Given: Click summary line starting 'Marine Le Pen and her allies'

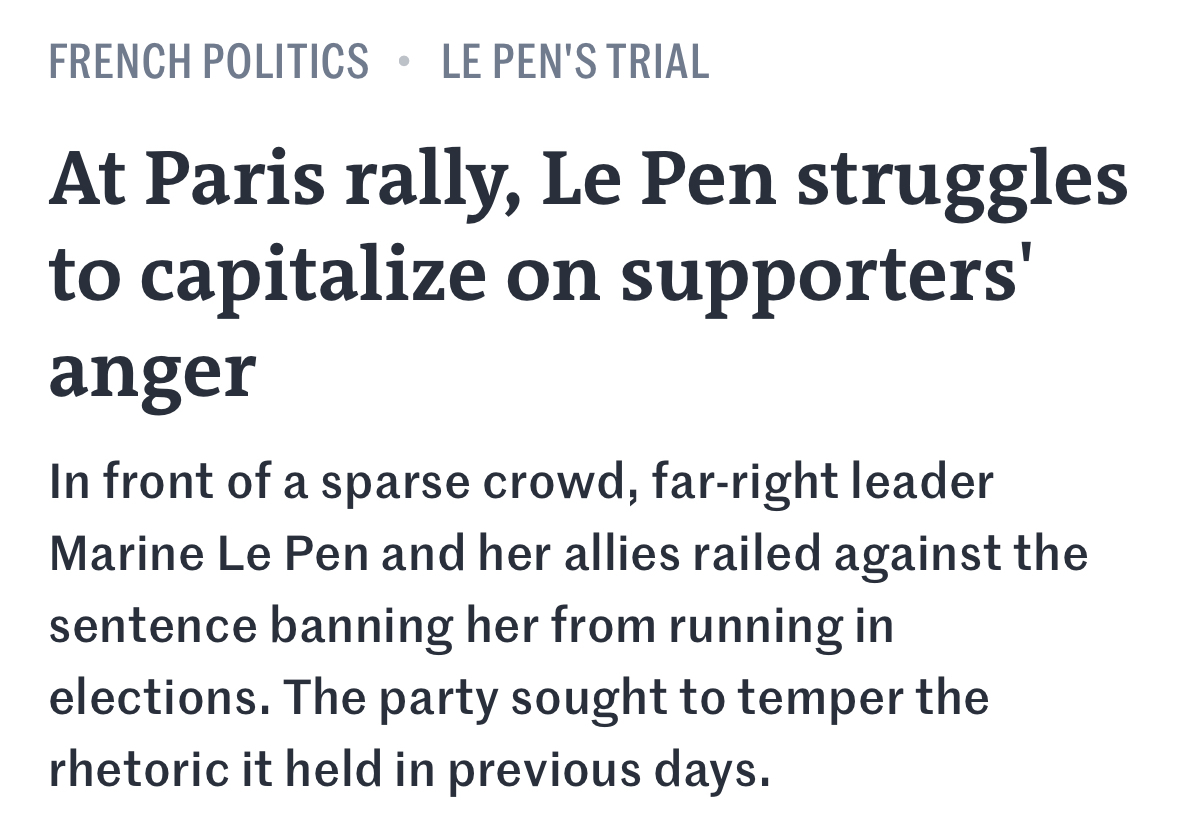Looking at the screenshot, I should point(568,554).
